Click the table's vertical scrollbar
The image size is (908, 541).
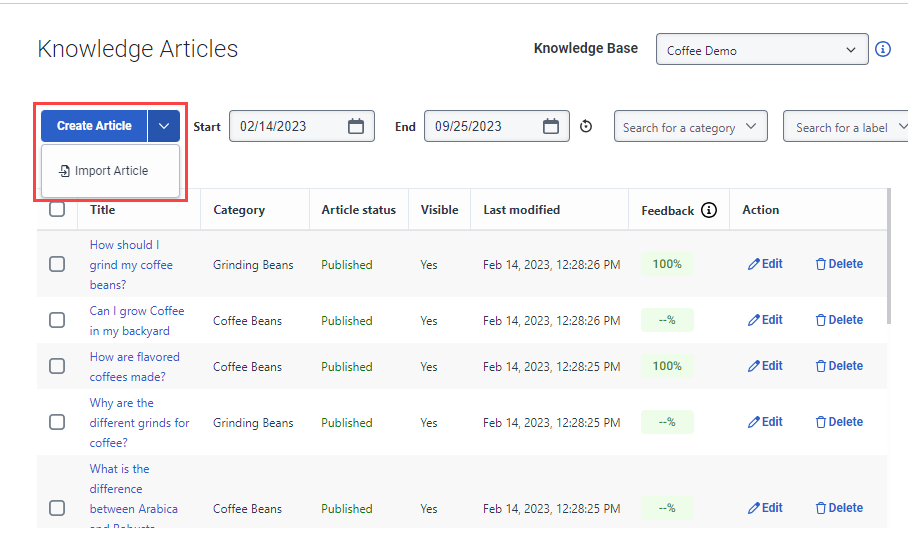click(x=889, y=256)
